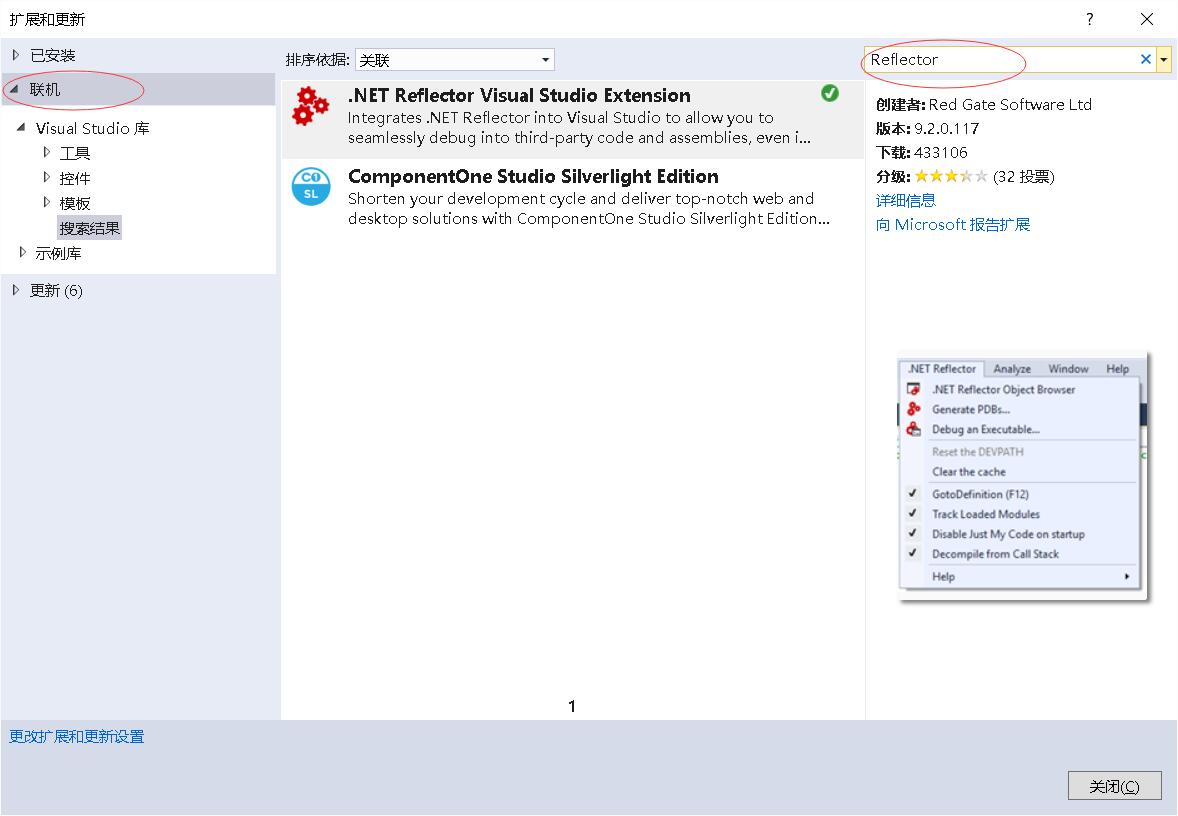
Task: Collapse the Visual Studio 库 node
Action: pos(21,128)
